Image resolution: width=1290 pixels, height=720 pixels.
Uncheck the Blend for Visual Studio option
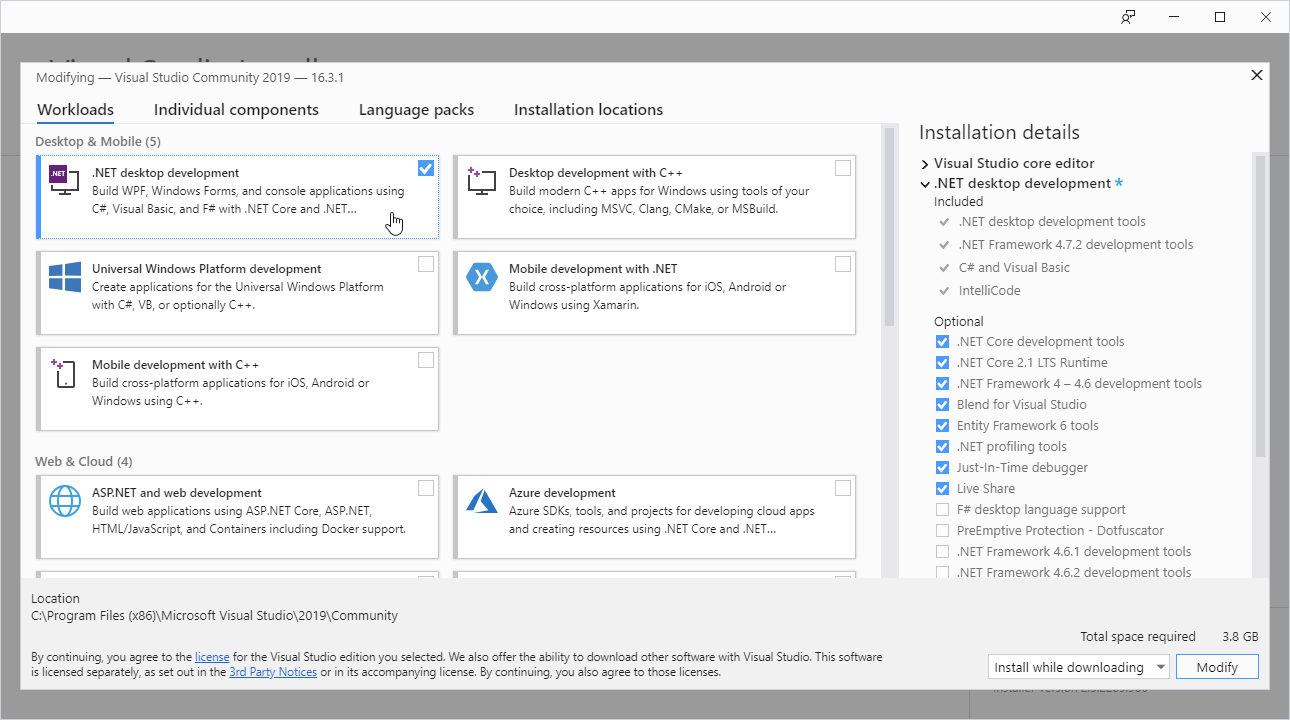(x=942, y=405)
